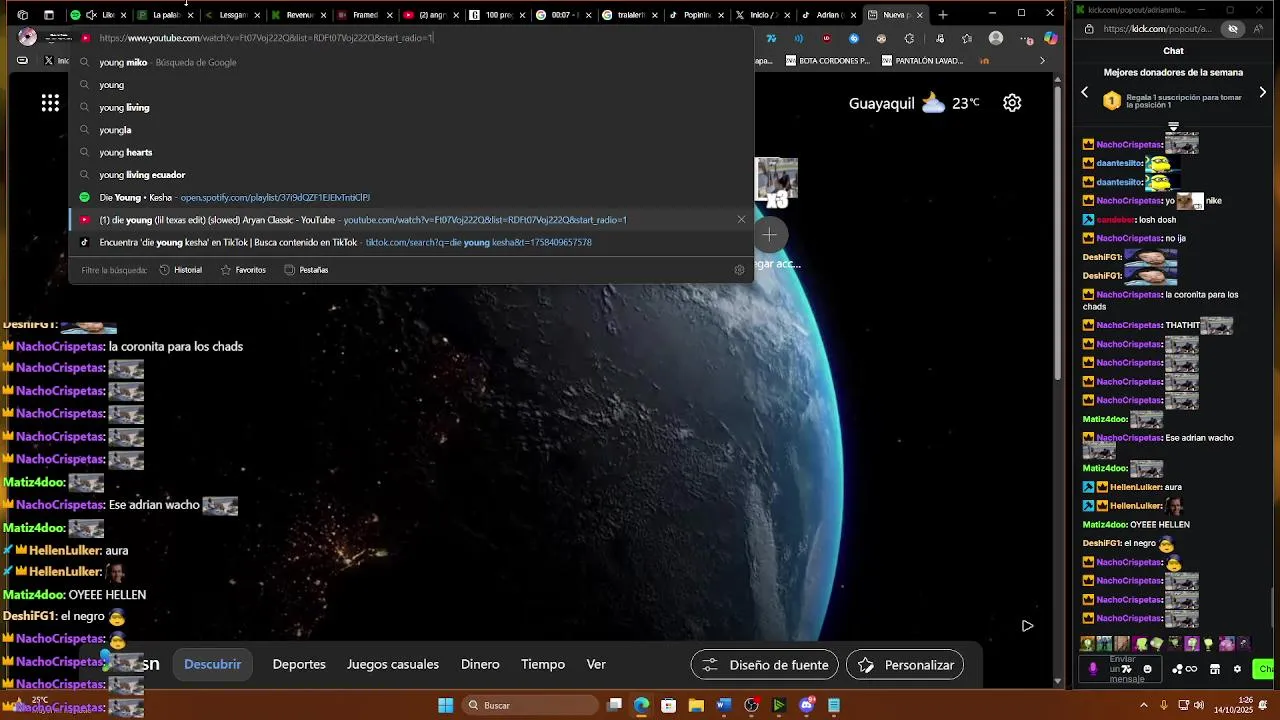Add a new quick link with plus tile

click(x=769, y=235)
